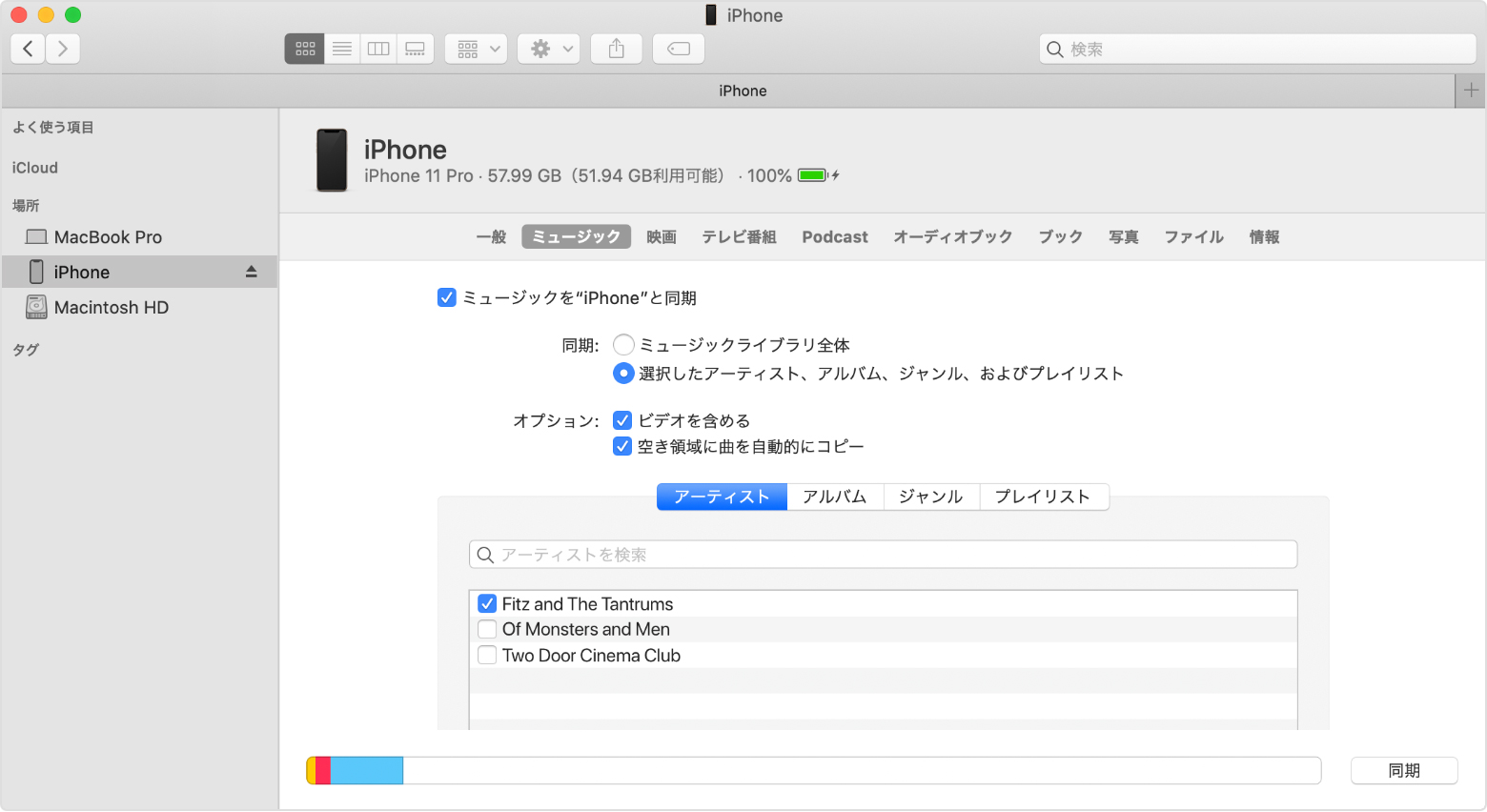The width and height of the screenshot is (1487, 812).
Task: Click the battery charging indicator icon
Action: (x=818, y=175)
